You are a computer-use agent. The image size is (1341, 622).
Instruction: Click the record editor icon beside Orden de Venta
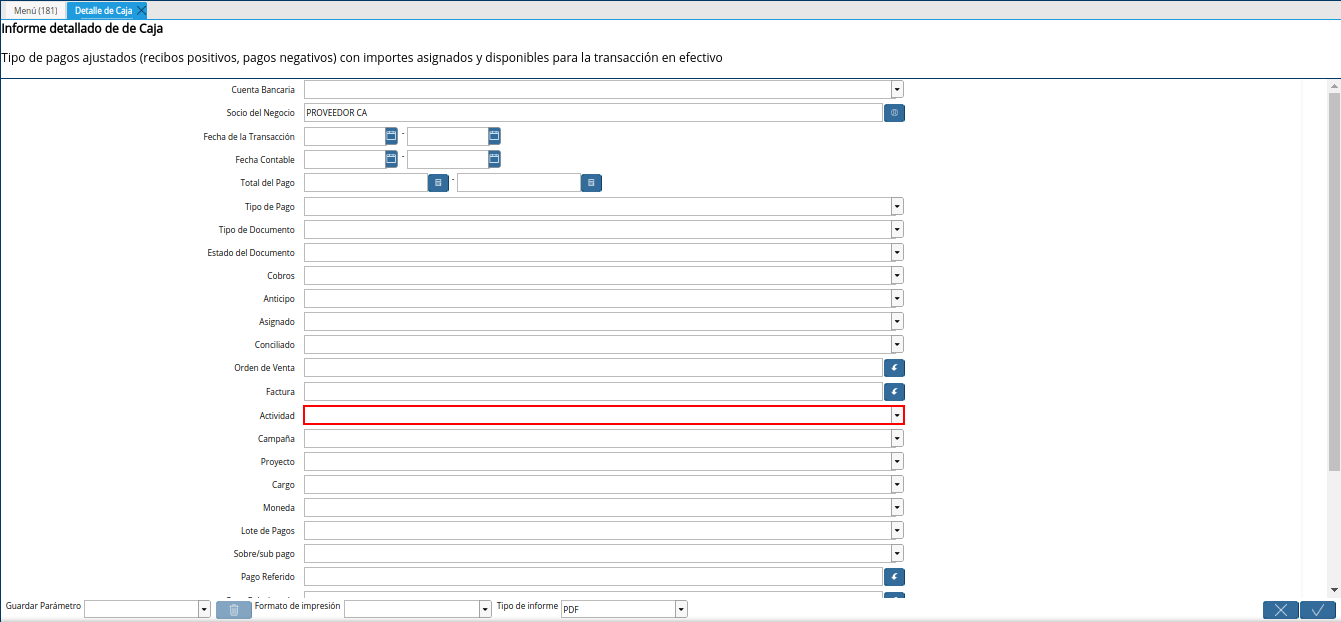click(893, 367)
